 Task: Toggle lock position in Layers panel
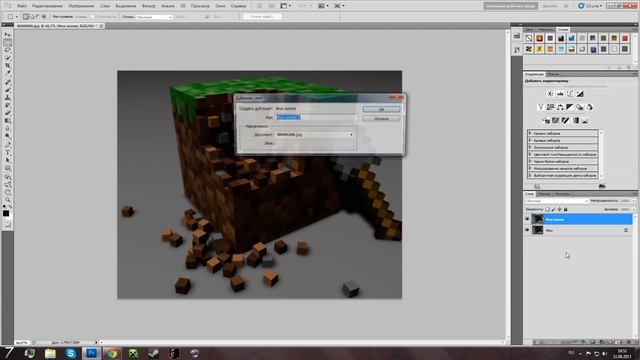[x=560, y=209]
